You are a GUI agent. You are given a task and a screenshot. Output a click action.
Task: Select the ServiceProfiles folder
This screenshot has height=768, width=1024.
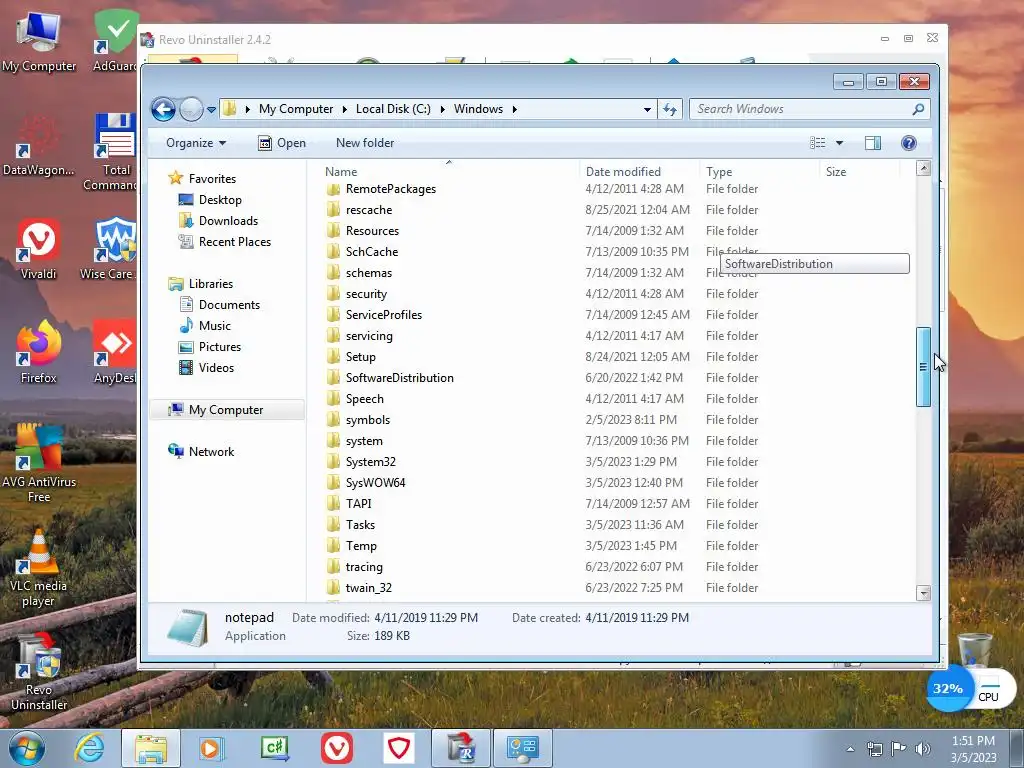tap(384, 315)
